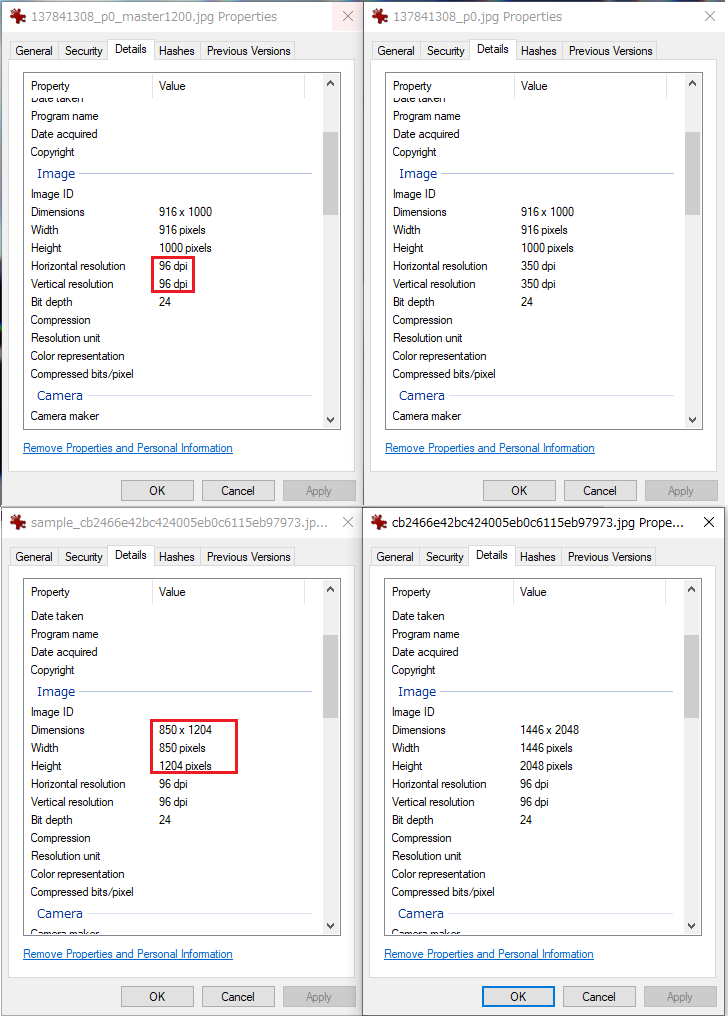
Task: Open General tab in cb2466e42bc424005eb0c6115eb97973.jpg Properties
Action: click(x=394, y=557)
